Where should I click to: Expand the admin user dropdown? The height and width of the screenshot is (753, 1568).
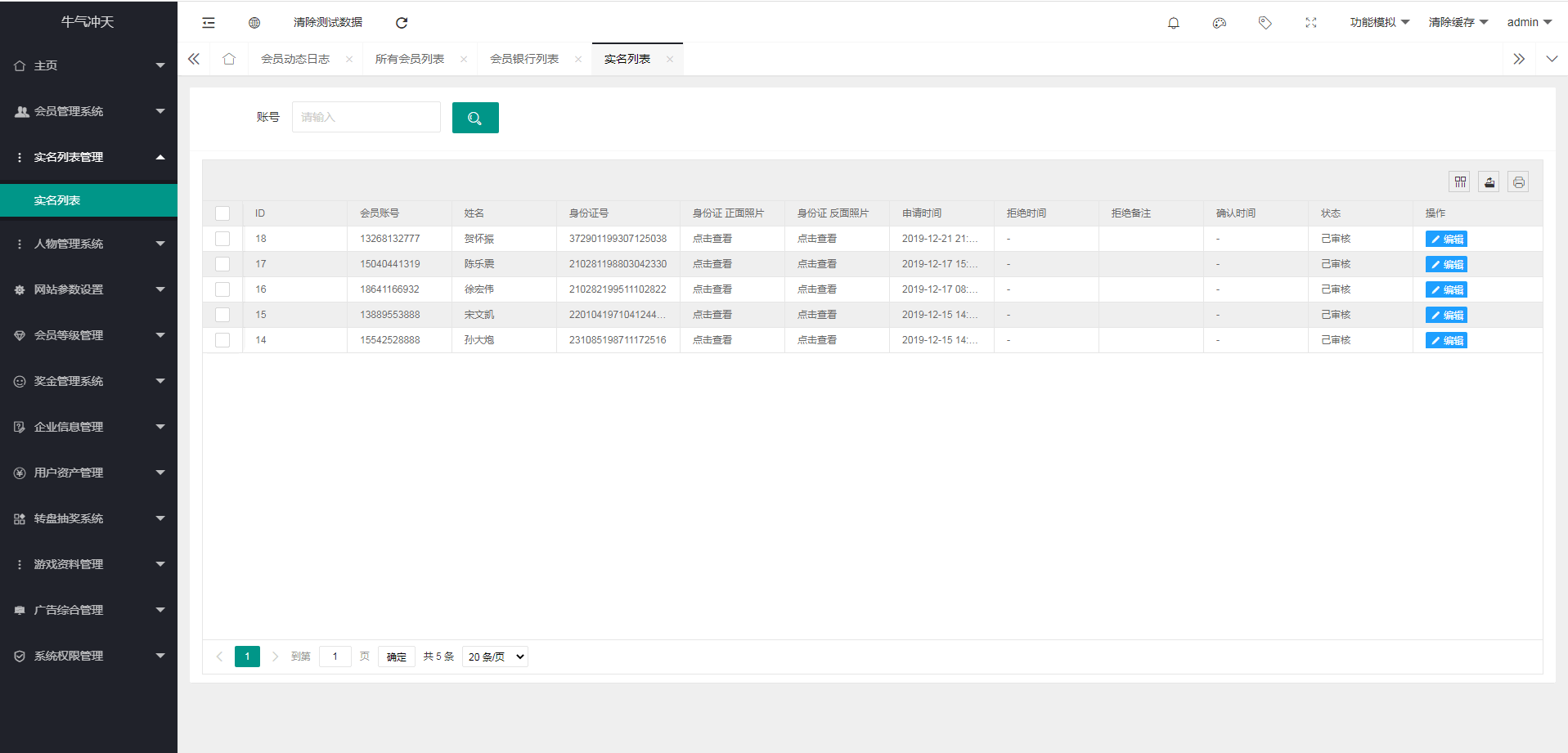(x=1529, y=23)
